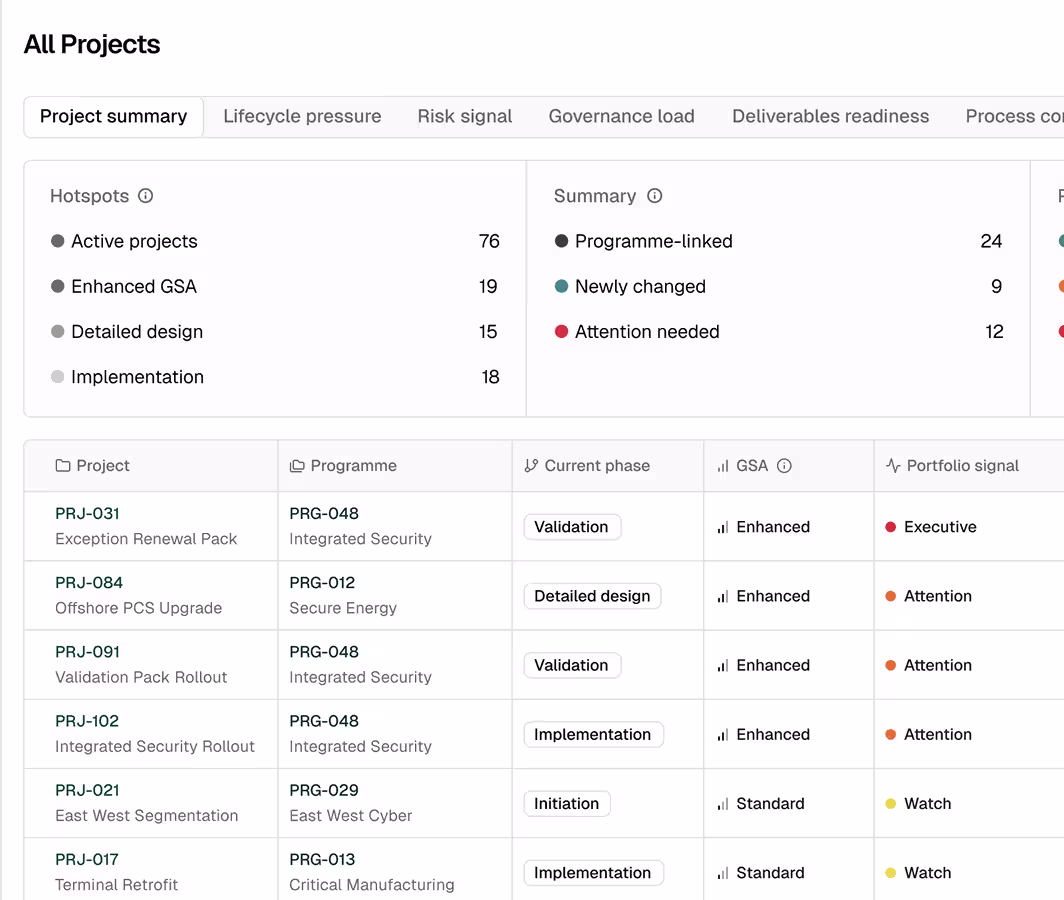Click the East West Segmentation name
This screenshot has height=900, width=1064.
click(x=147, y=816)
